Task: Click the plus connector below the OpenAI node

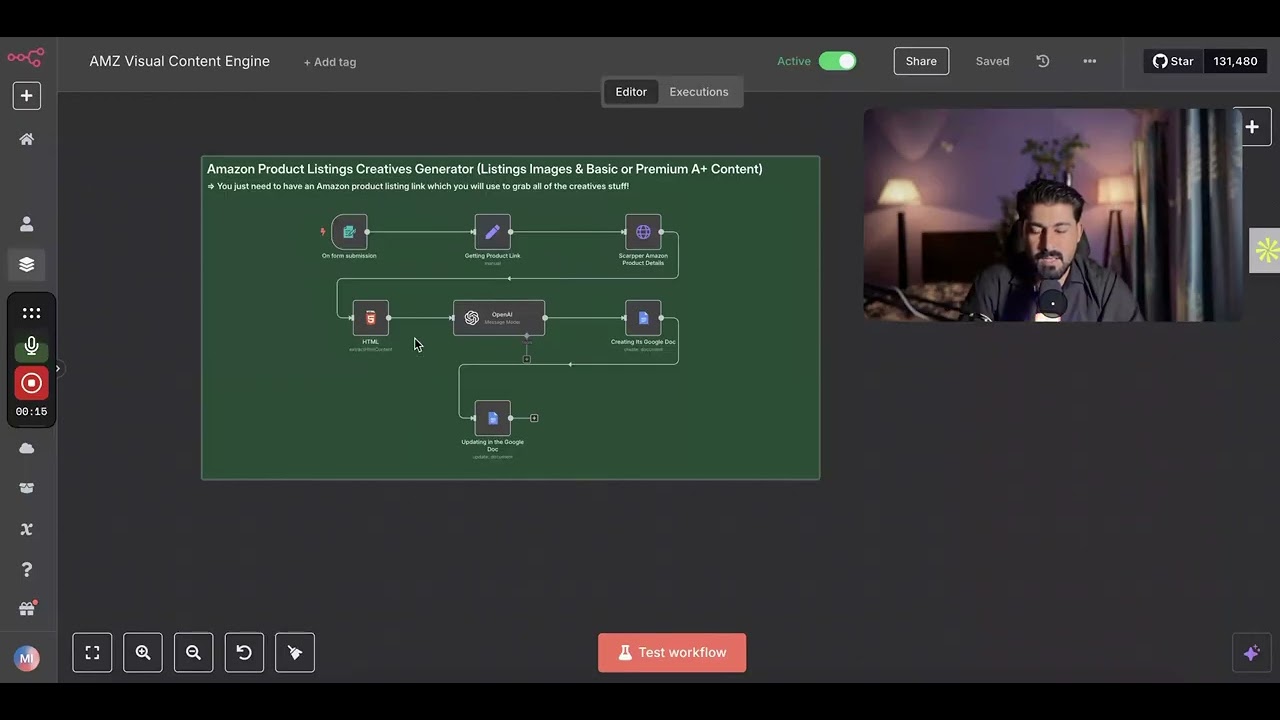Action: pos(527,359)
